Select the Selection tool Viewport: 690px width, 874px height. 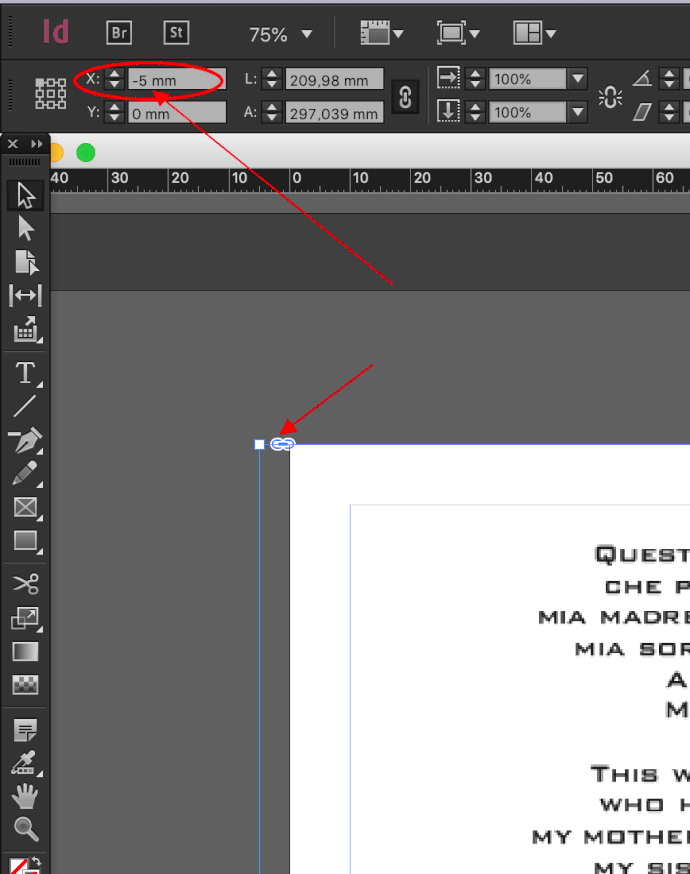26,195
